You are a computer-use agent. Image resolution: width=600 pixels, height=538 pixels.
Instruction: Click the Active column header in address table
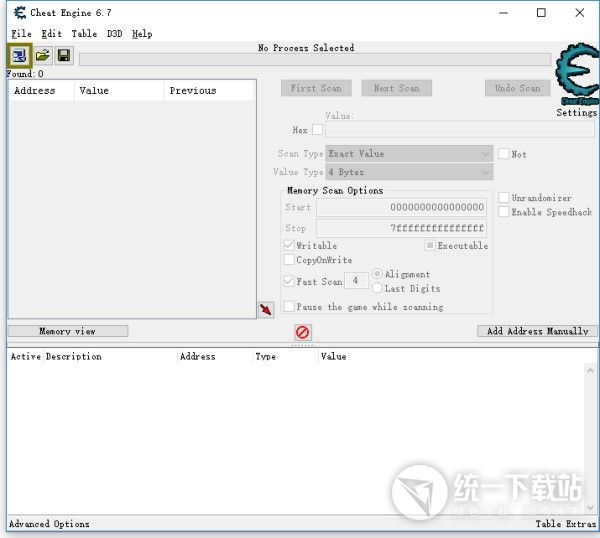pos(25,357)
